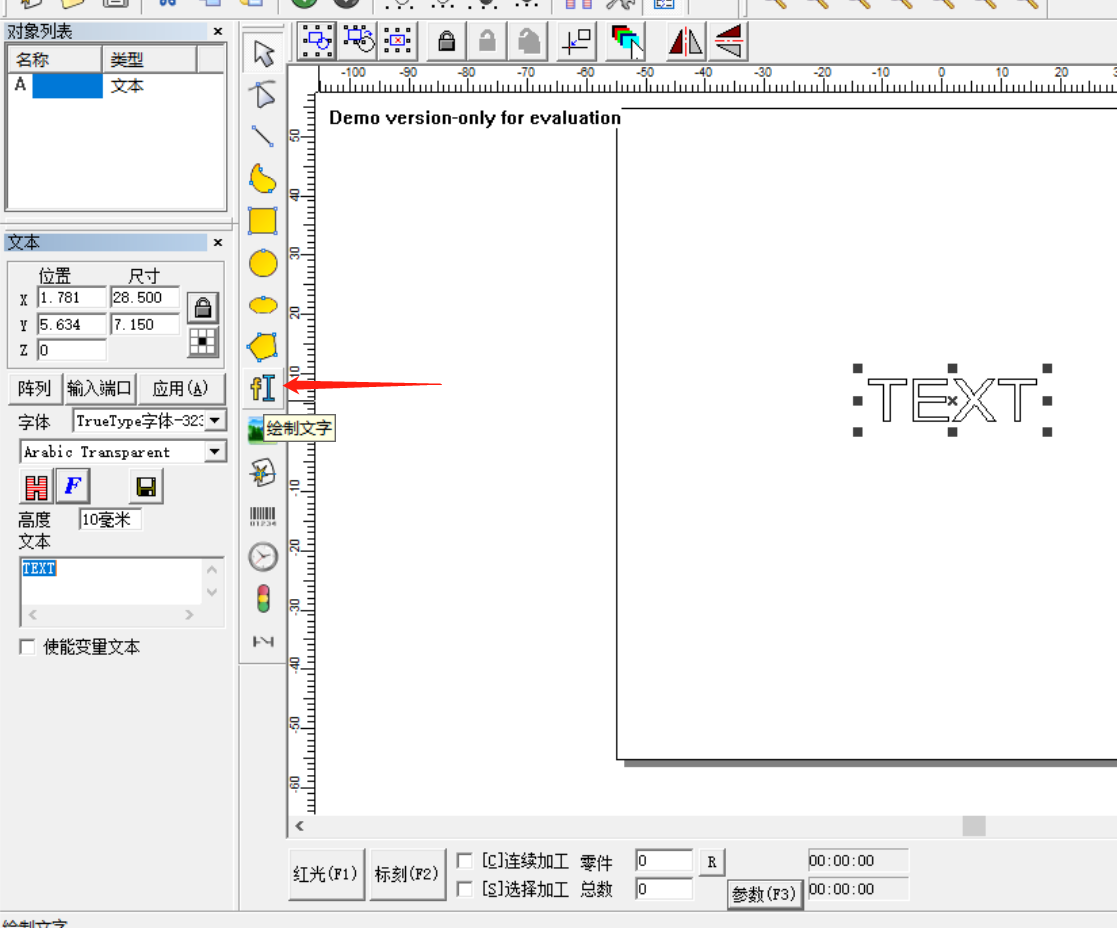Click the width size field 28.500
Image resolution: width=1117 pixels, height=928 pixels.
[145, 298]
